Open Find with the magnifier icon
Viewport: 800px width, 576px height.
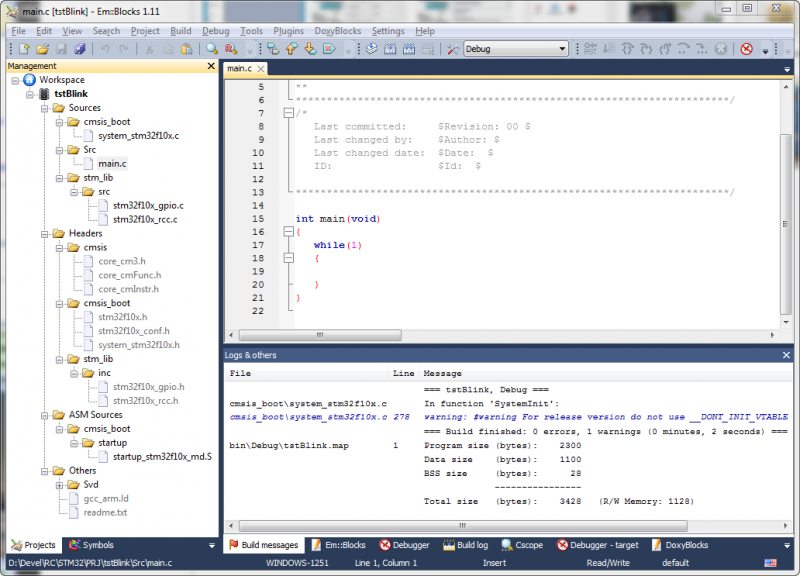[212, 49]
